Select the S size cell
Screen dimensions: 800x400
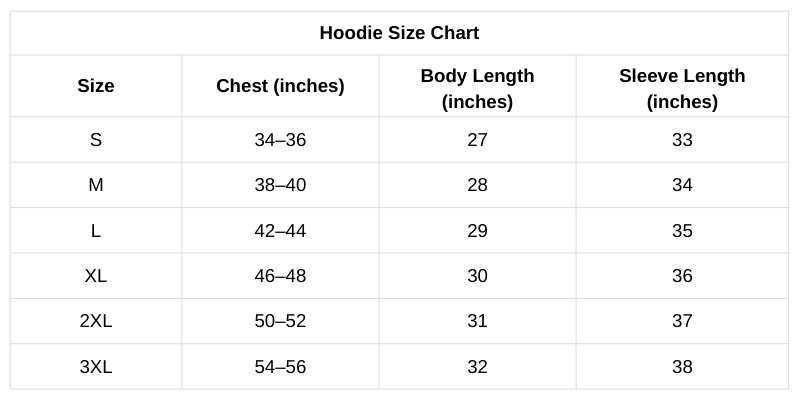(96, 140)
